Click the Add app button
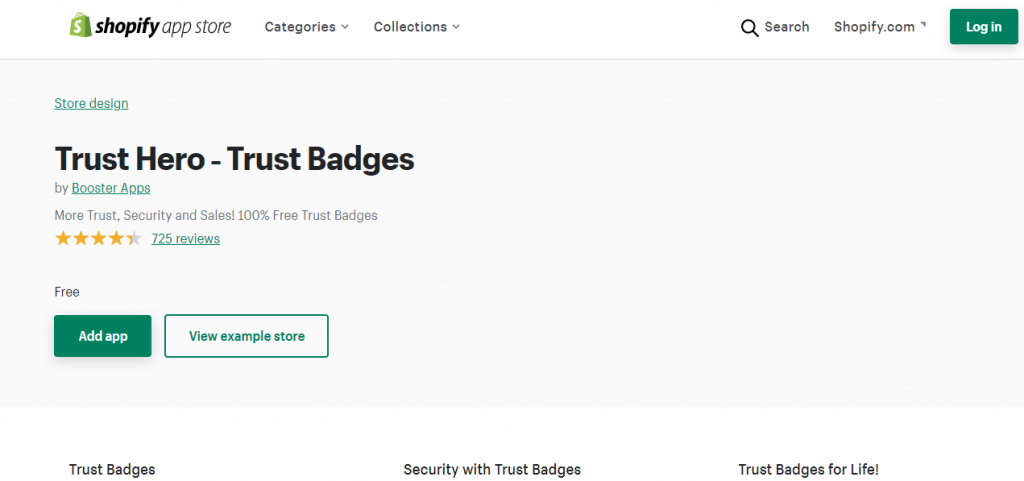This screenshot has height=481, width=1024. point(103,336)
